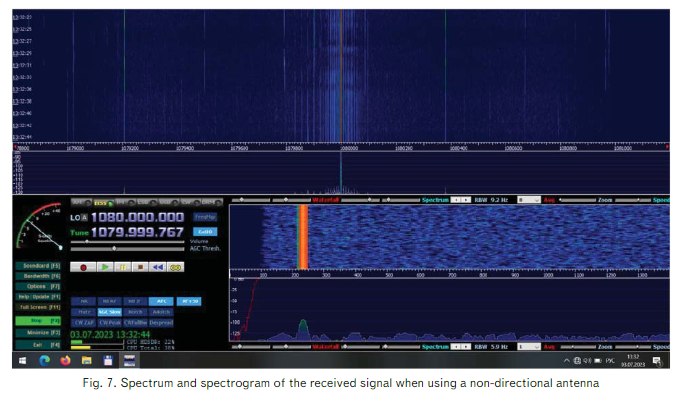Open Soundcard [F5] settings
Image resolution: width=682 pixels, height=400 pixels.
(x=38, y=266)
